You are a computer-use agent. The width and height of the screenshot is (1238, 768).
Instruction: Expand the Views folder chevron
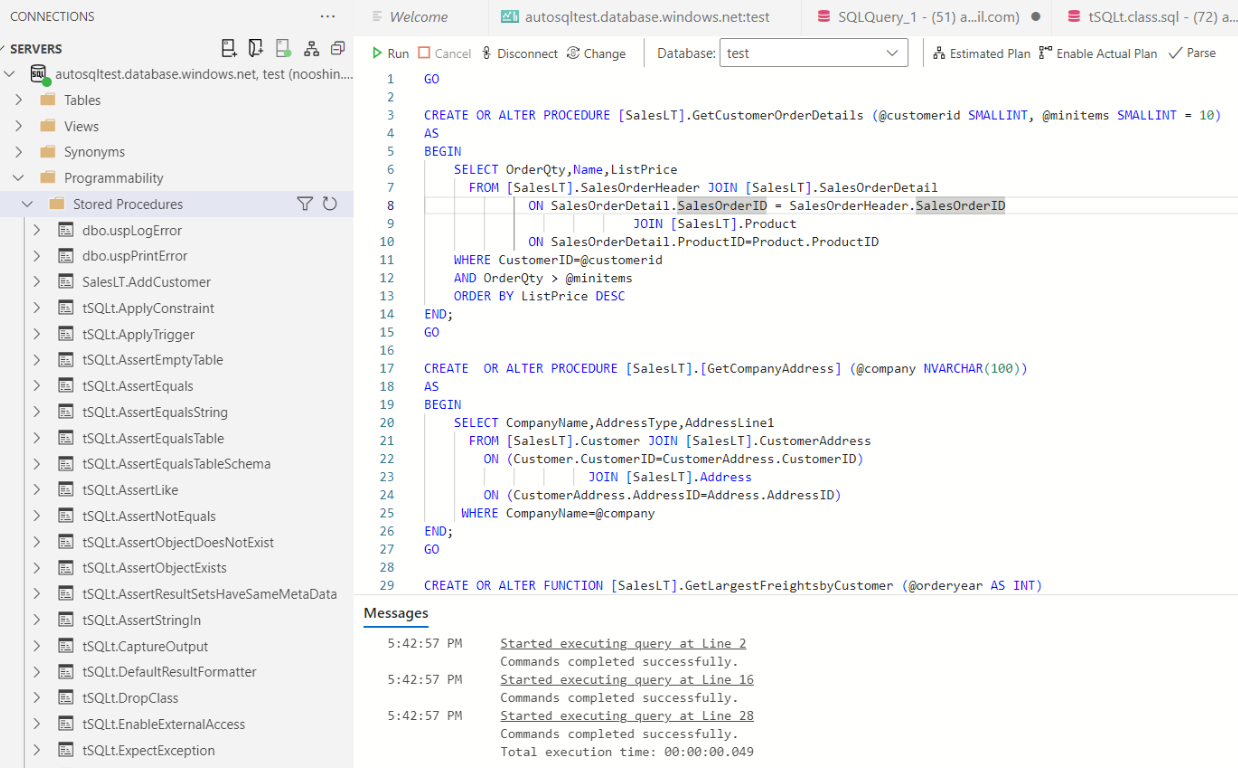19,126
